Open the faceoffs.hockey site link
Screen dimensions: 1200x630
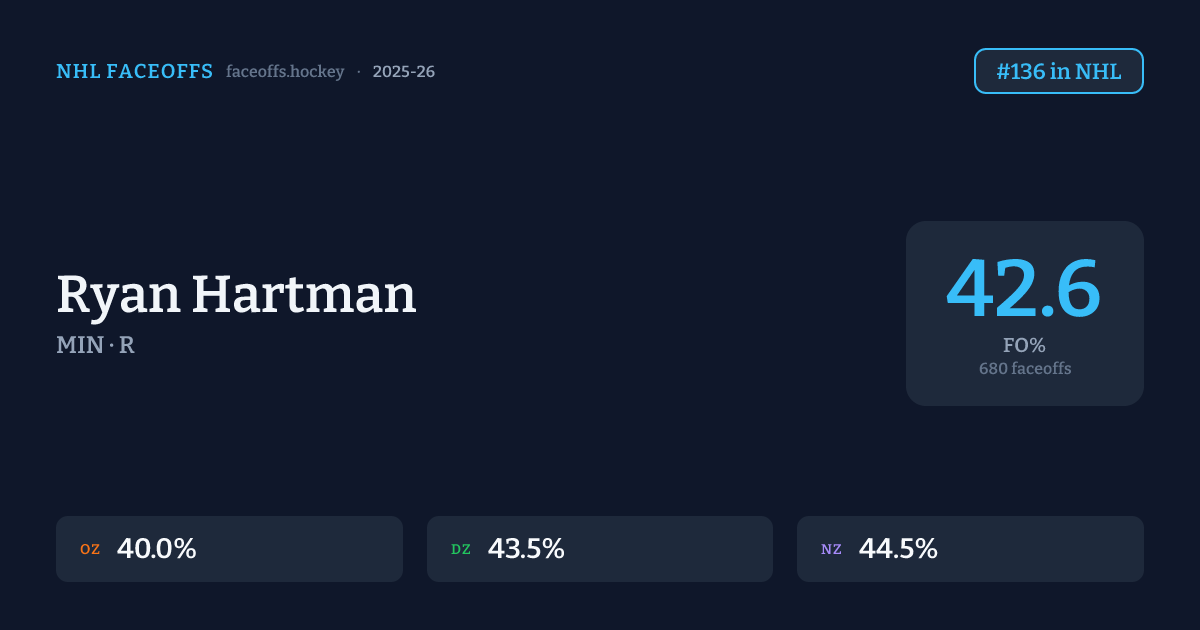(285, 72)
